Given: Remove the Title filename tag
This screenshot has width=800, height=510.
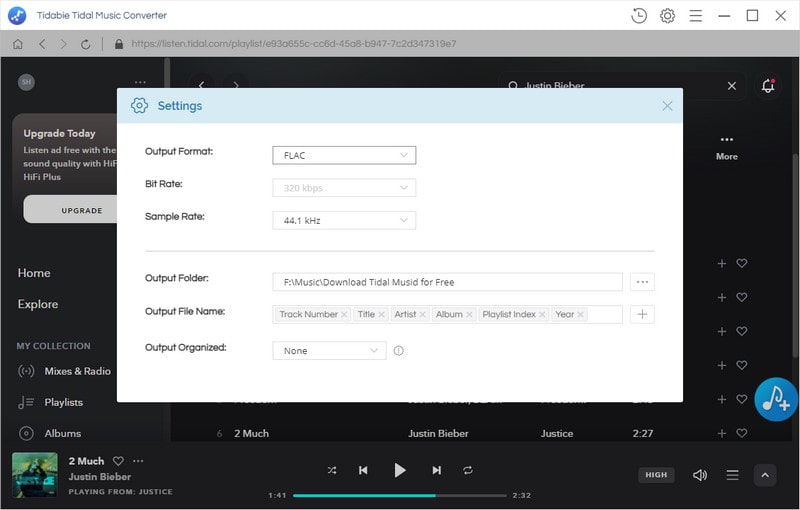Looking at the screenshot, I should 382,315.
